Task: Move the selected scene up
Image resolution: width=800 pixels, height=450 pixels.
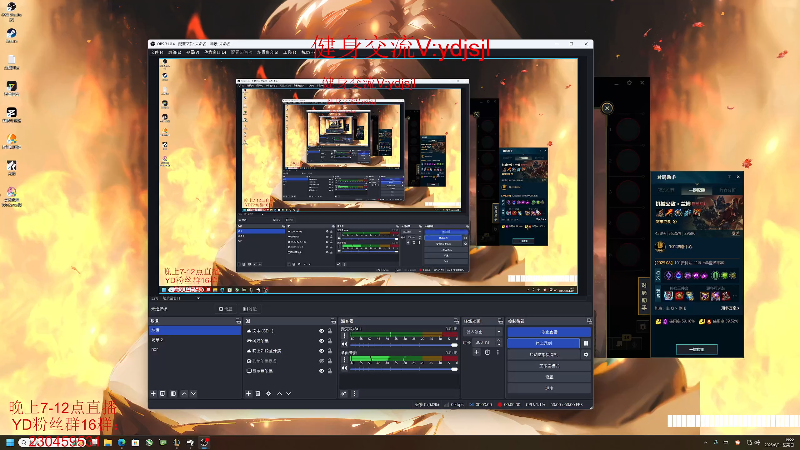Action: [x=184, y=393]
